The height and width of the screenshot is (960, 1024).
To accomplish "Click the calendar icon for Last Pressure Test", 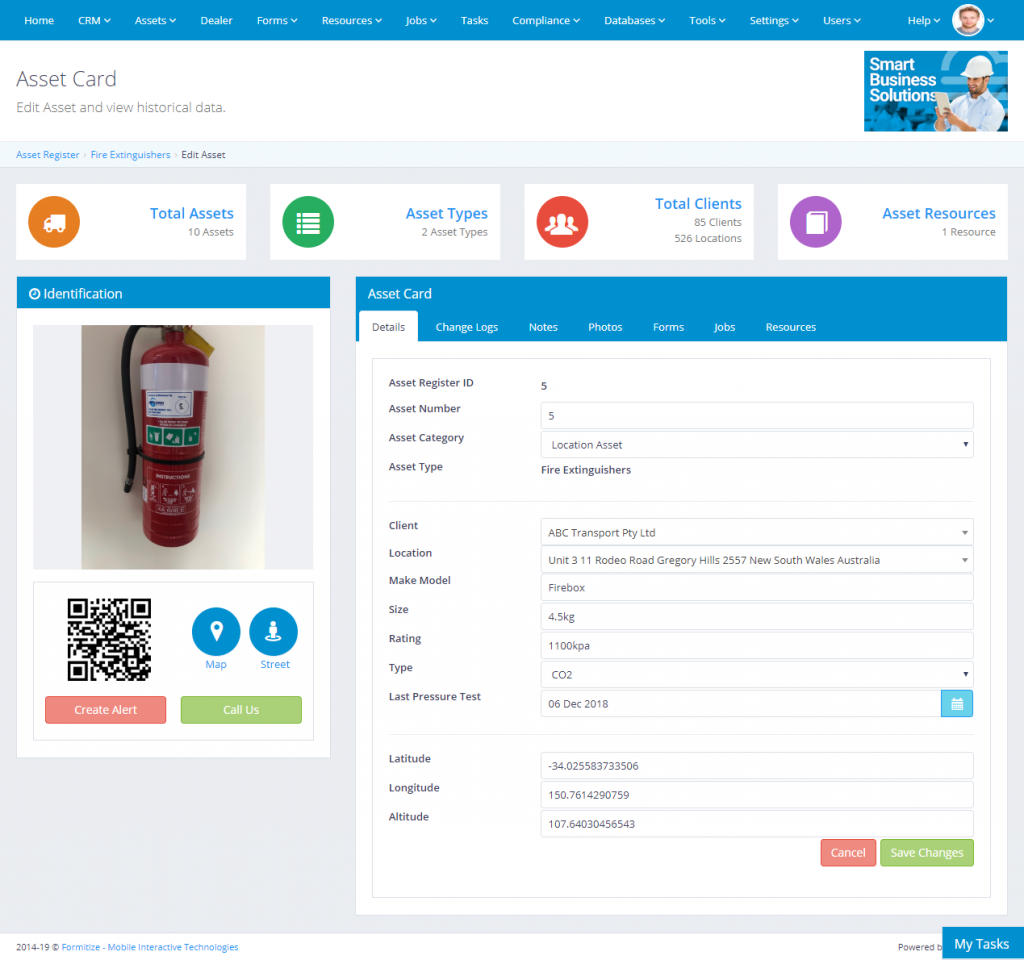I will tap(956, 704).
